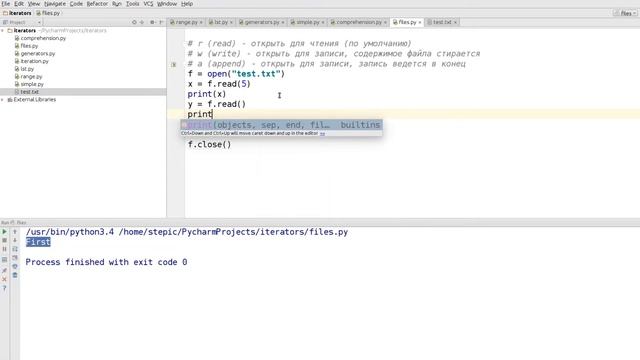Click the Up the stack trace arrow
The image size is (640, 360).
tap(15, 232)
